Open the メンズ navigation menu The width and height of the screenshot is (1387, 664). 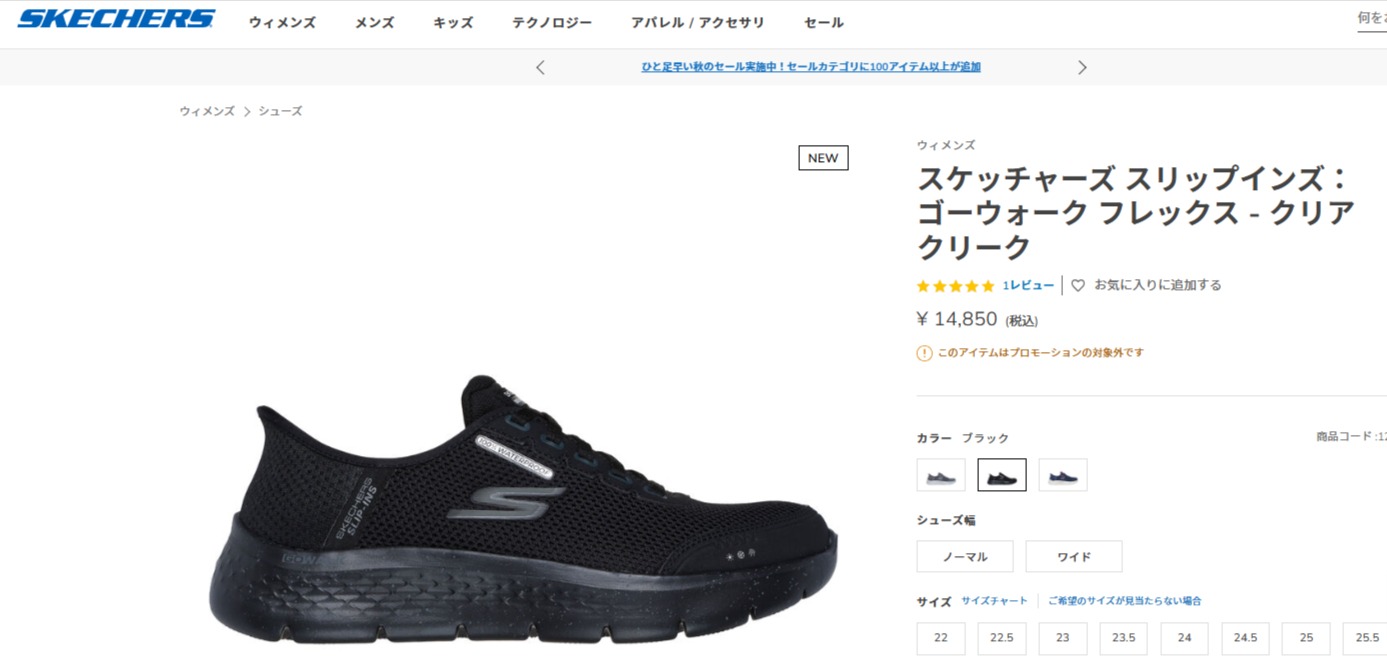pos(375,22)
